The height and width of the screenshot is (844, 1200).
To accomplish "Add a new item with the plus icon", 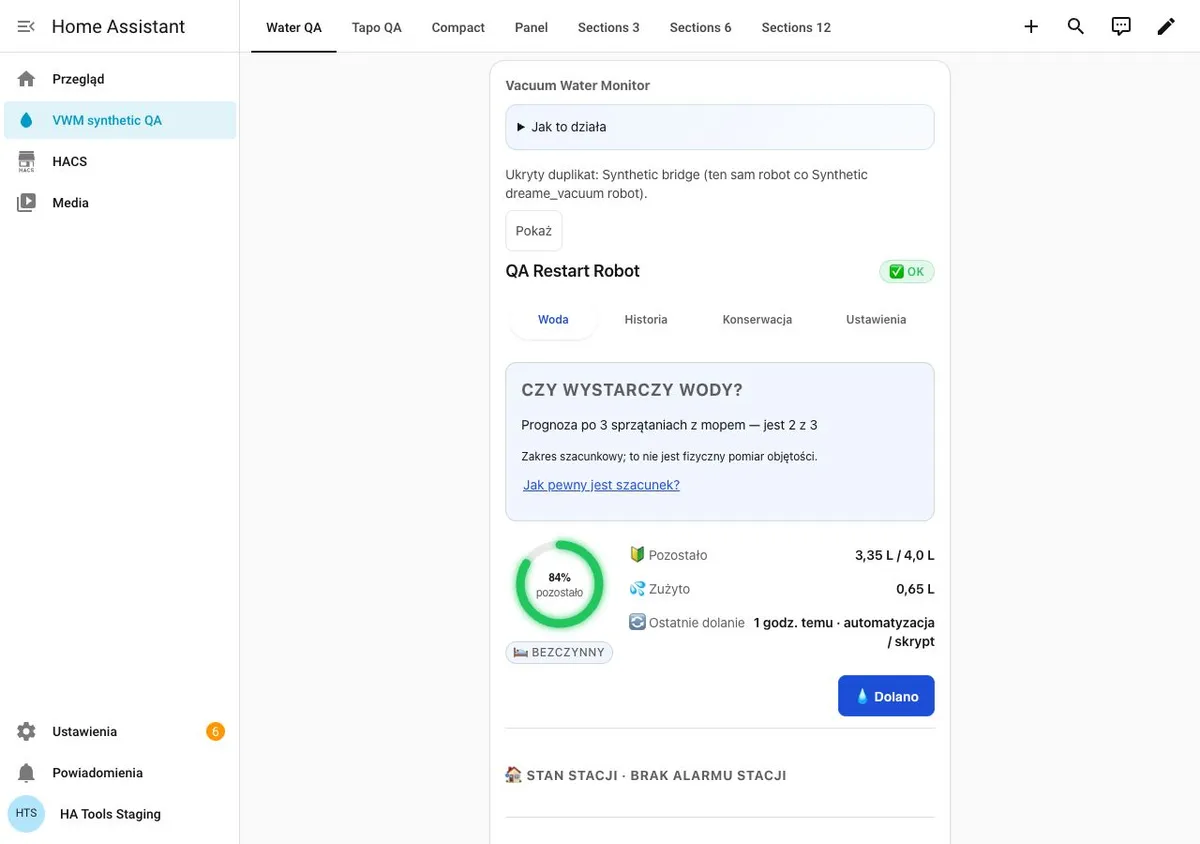I will pos(1031,27).
